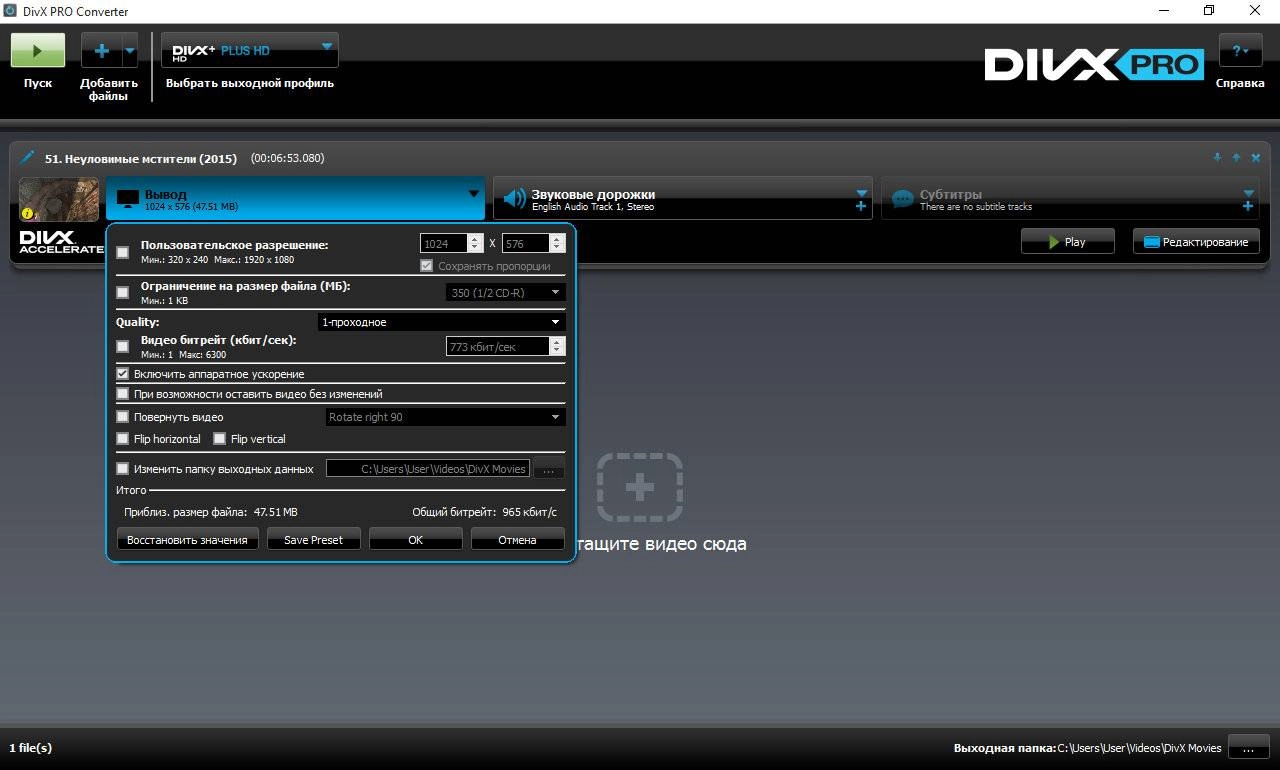
Task: Click the 1 file(s) status text
Action: pyautogui.click(x=30, y=748)
